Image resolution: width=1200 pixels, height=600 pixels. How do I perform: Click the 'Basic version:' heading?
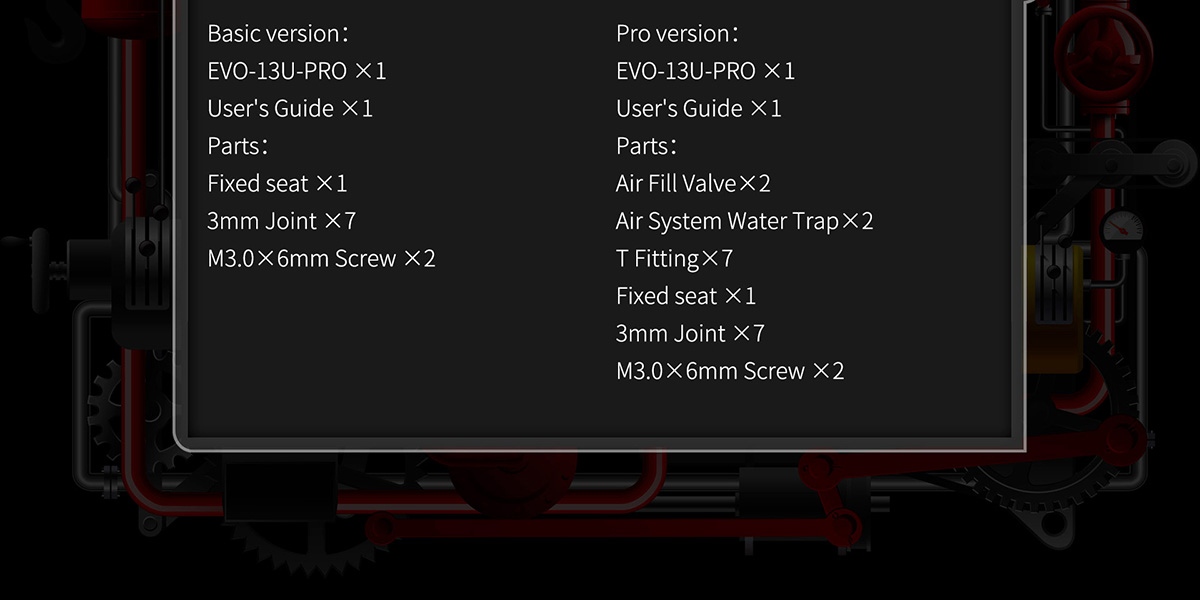pyautogui.click(x=277, y=33)
